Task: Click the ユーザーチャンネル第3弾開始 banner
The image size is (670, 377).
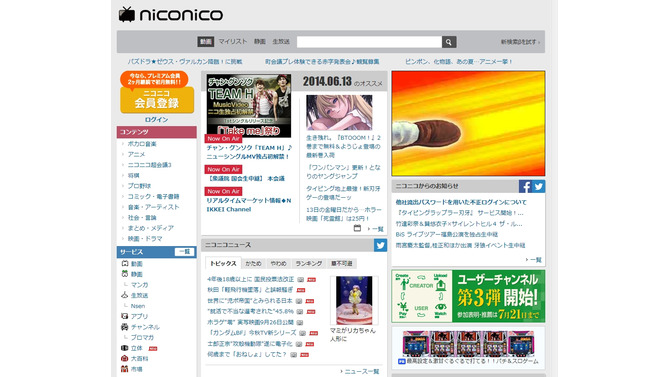Action: (468, 296)
